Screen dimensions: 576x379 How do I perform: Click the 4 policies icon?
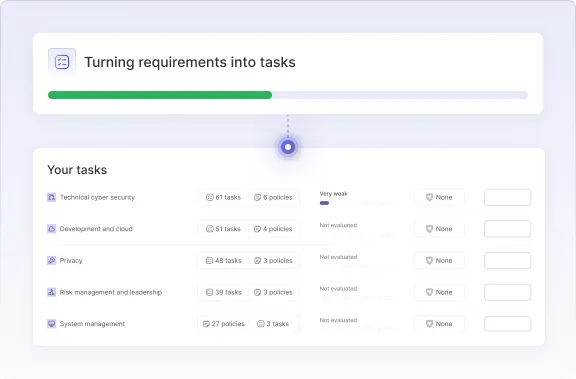(x=258, y=229)
